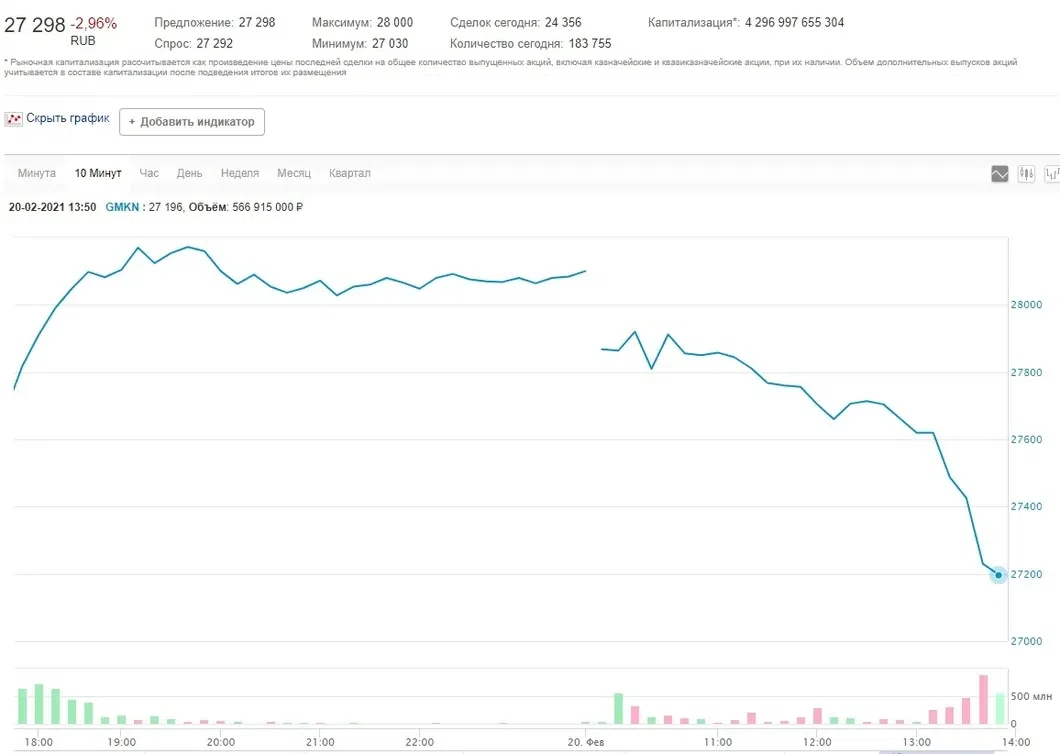Select the line chart type icon
Viewport: 1060px width, 754px height.
coord(1000,174)
